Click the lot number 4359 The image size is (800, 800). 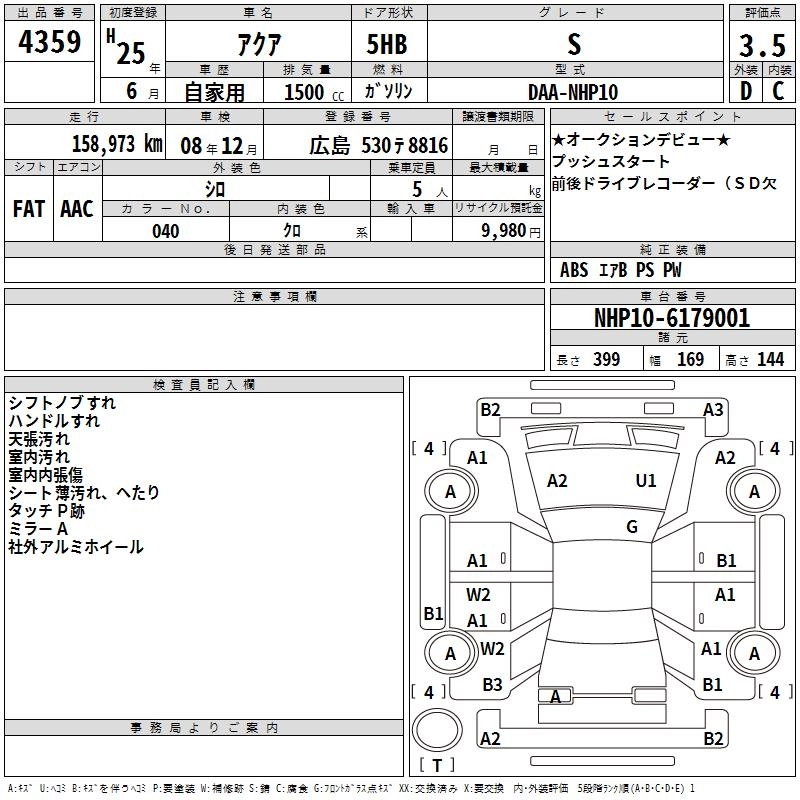click(49, 41)
